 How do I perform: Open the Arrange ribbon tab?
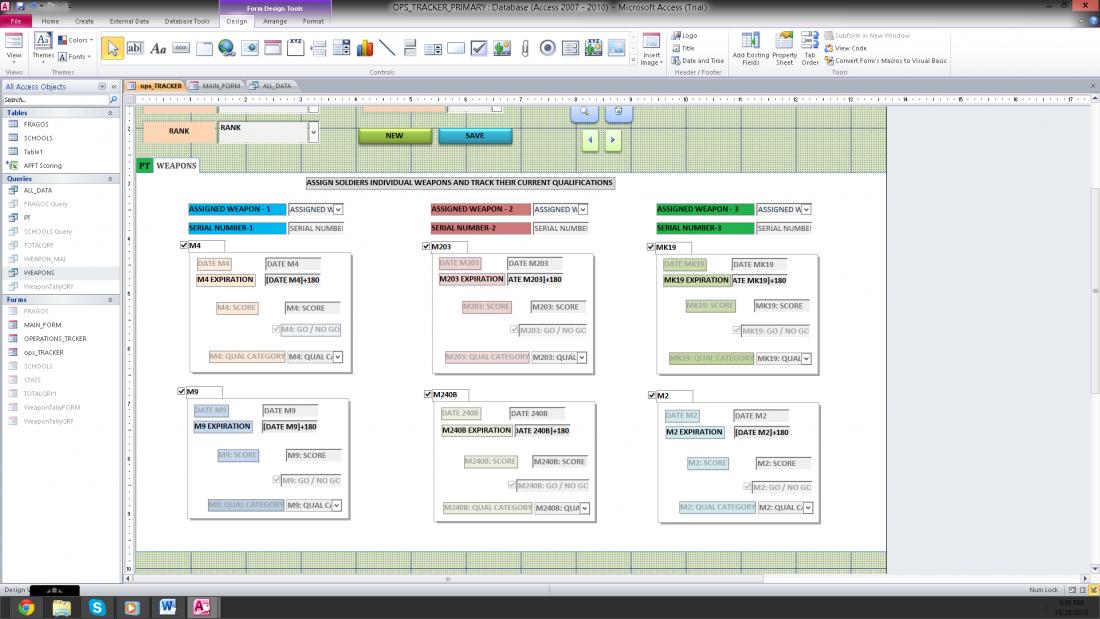click(x=275, y=21)
